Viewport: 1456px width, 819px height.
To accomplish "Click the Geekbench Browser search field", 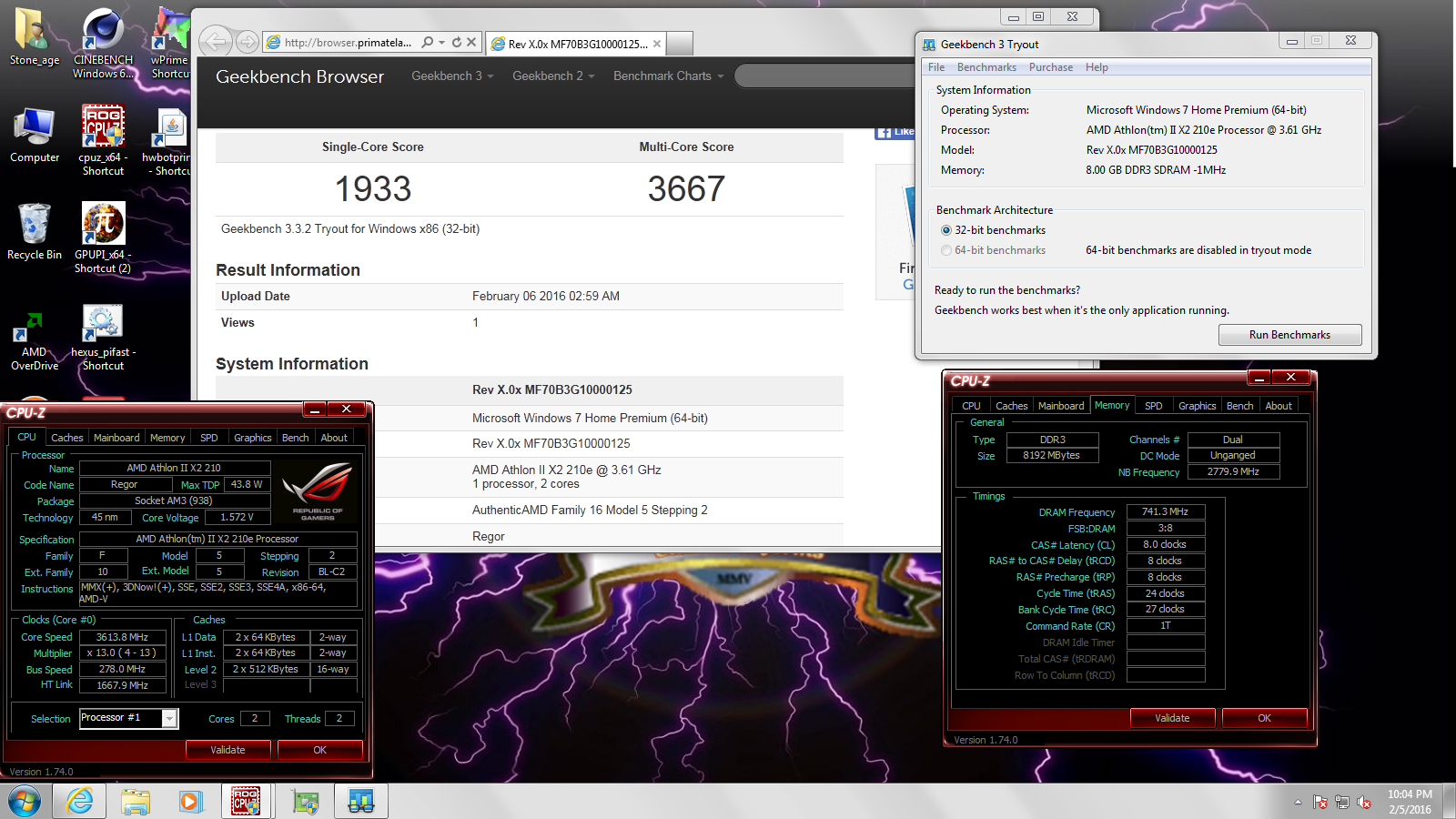I will (x=824, y=76).
